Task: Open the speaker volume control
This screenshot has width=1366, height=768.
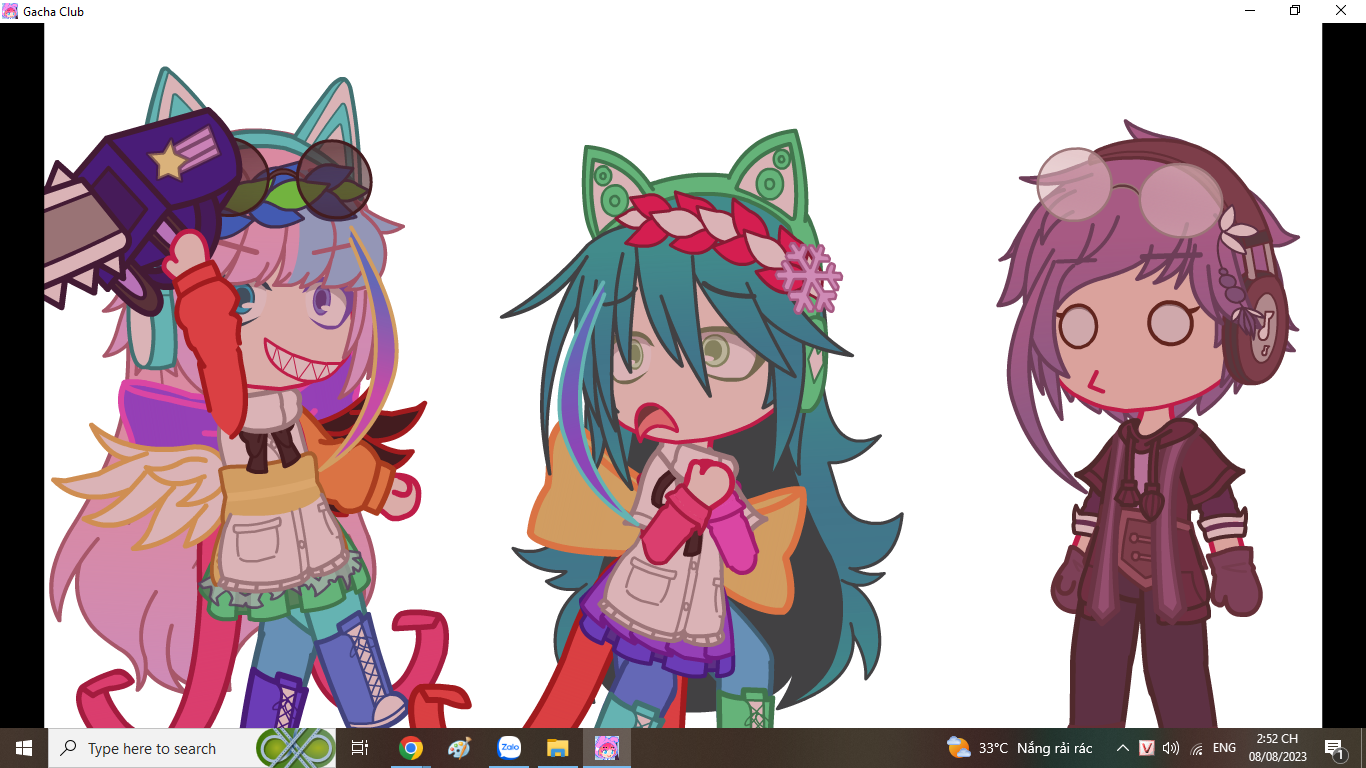Action: pos(1171,748)
